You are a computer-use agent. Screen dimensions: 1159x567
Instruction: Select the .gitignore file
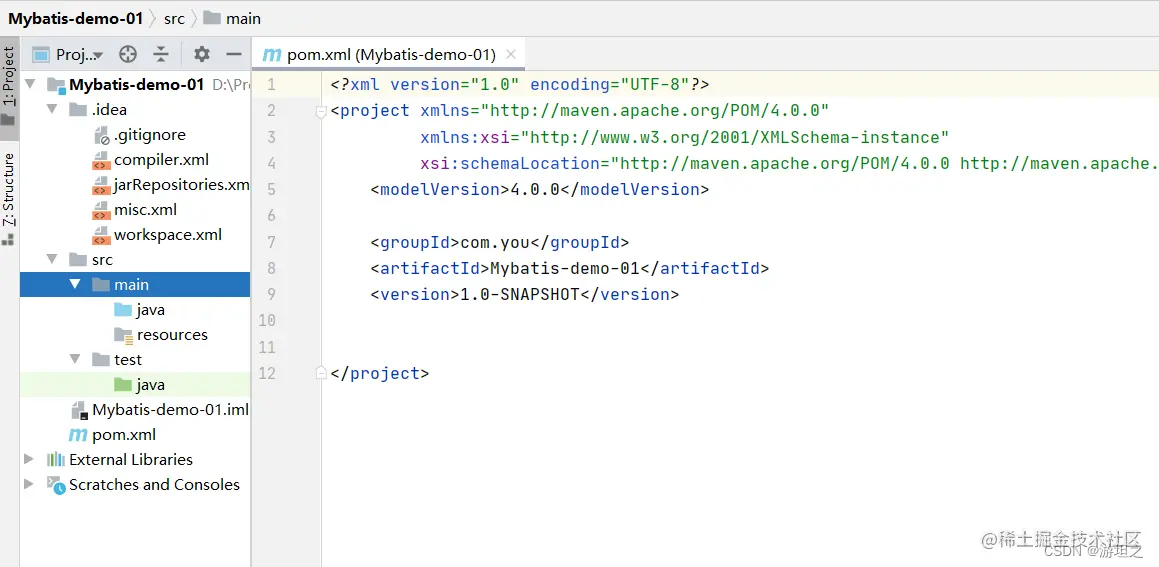(x=136, y=135)
